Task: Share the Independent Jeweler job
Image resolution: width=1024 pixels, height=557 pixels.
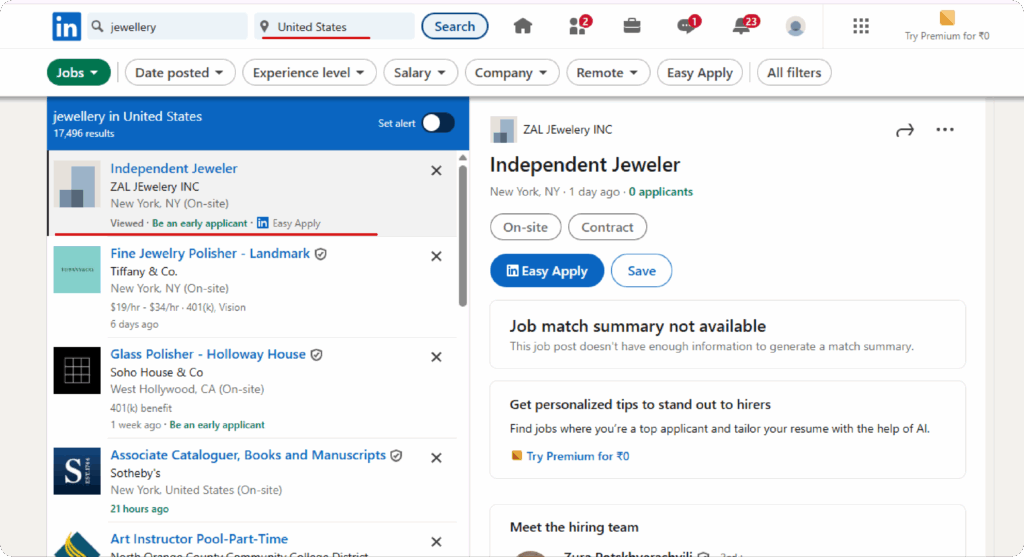Action: [x=904, y=131]
